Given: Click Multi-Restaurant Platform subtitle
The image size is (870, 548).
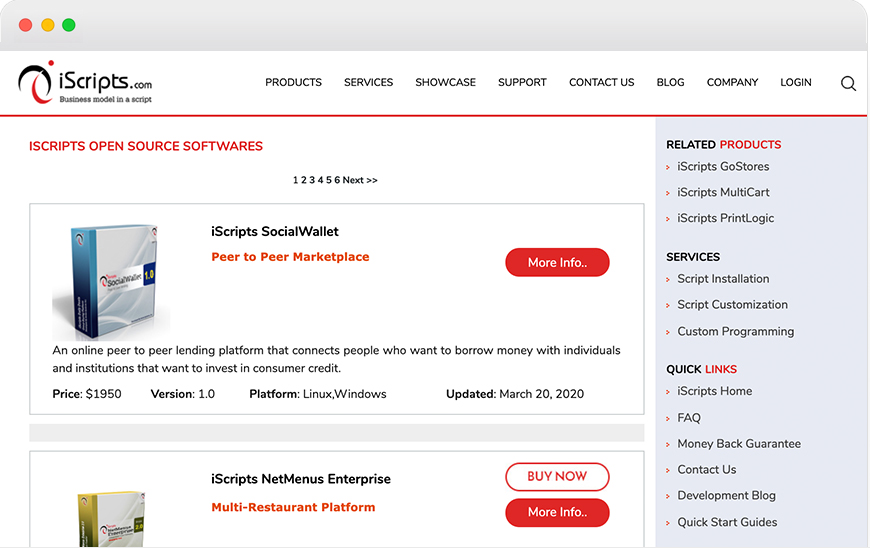Looking at the screenshot, I should point(293,508).
